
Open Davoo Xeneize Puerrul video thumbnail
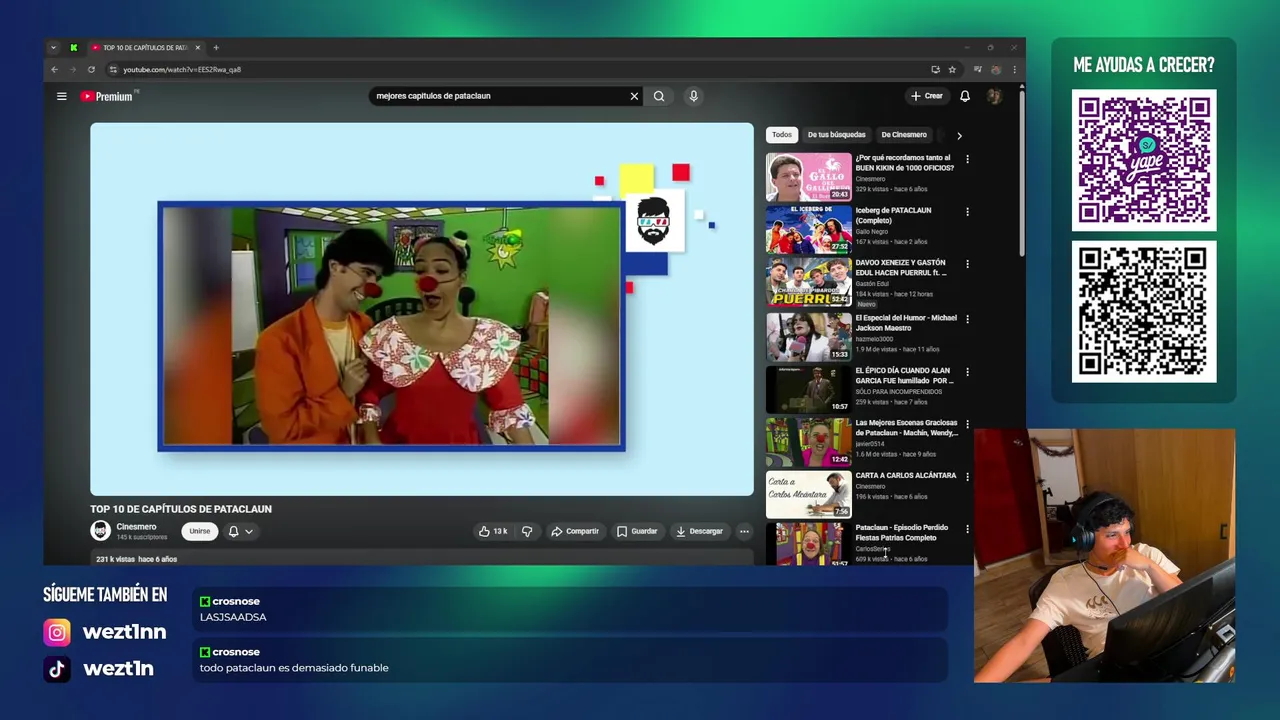(x=808, y=282)
